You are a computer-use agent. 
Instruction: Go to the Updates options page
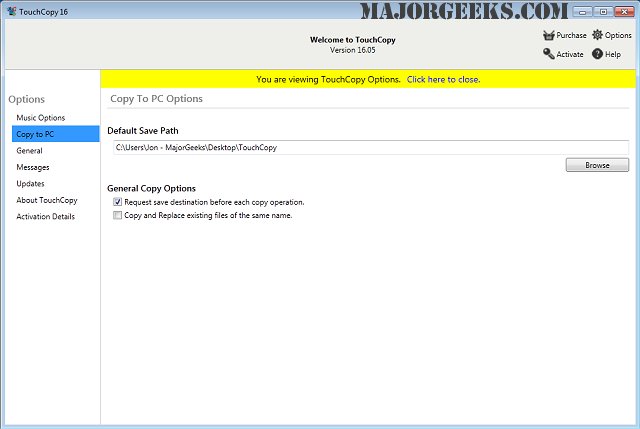(56, 184)
